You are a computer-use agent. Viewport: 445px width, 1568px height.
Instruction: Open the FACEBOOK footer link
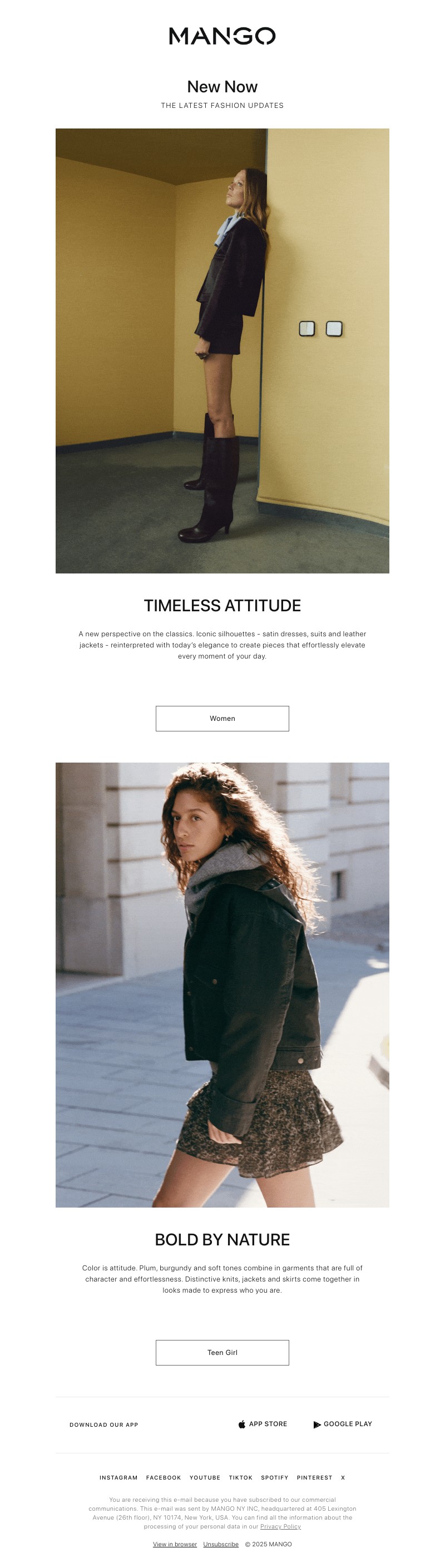pos(164,1477)
